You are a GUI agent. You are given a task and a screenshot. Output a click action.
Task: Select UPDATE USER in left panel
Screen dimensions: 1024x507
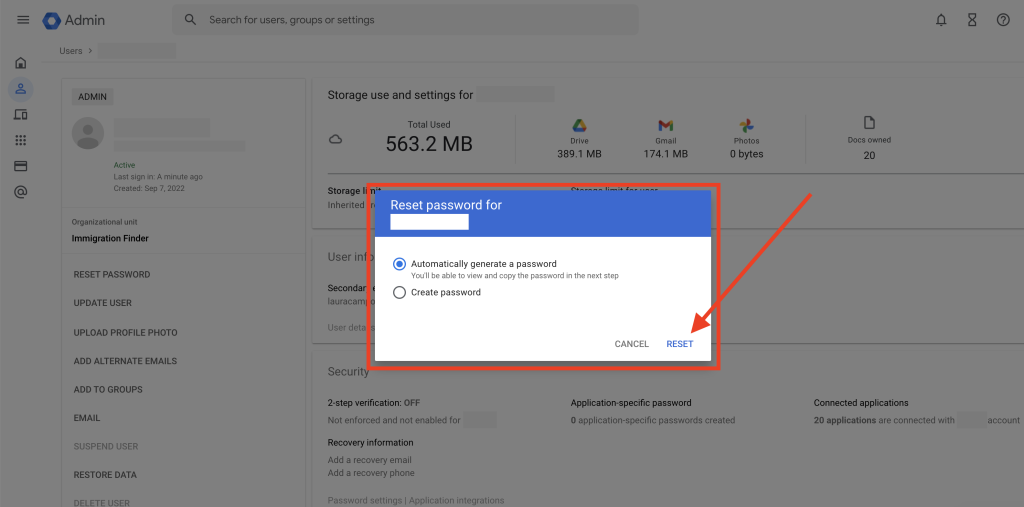click(103, 303)
